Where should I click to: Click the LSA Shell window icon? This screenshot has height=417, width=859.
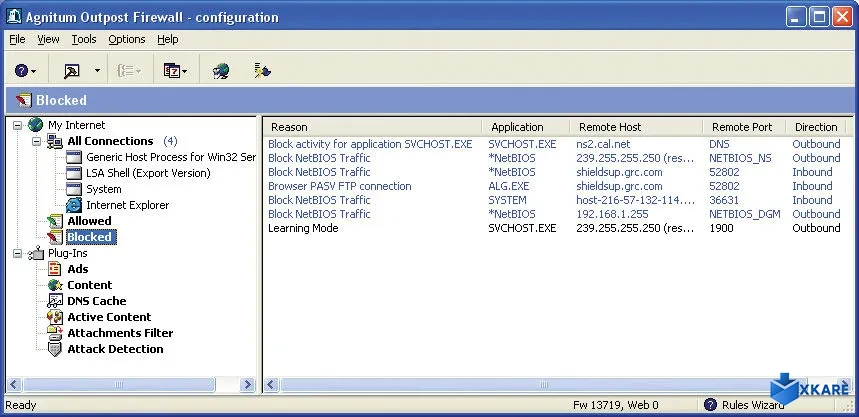coord(73,173)
